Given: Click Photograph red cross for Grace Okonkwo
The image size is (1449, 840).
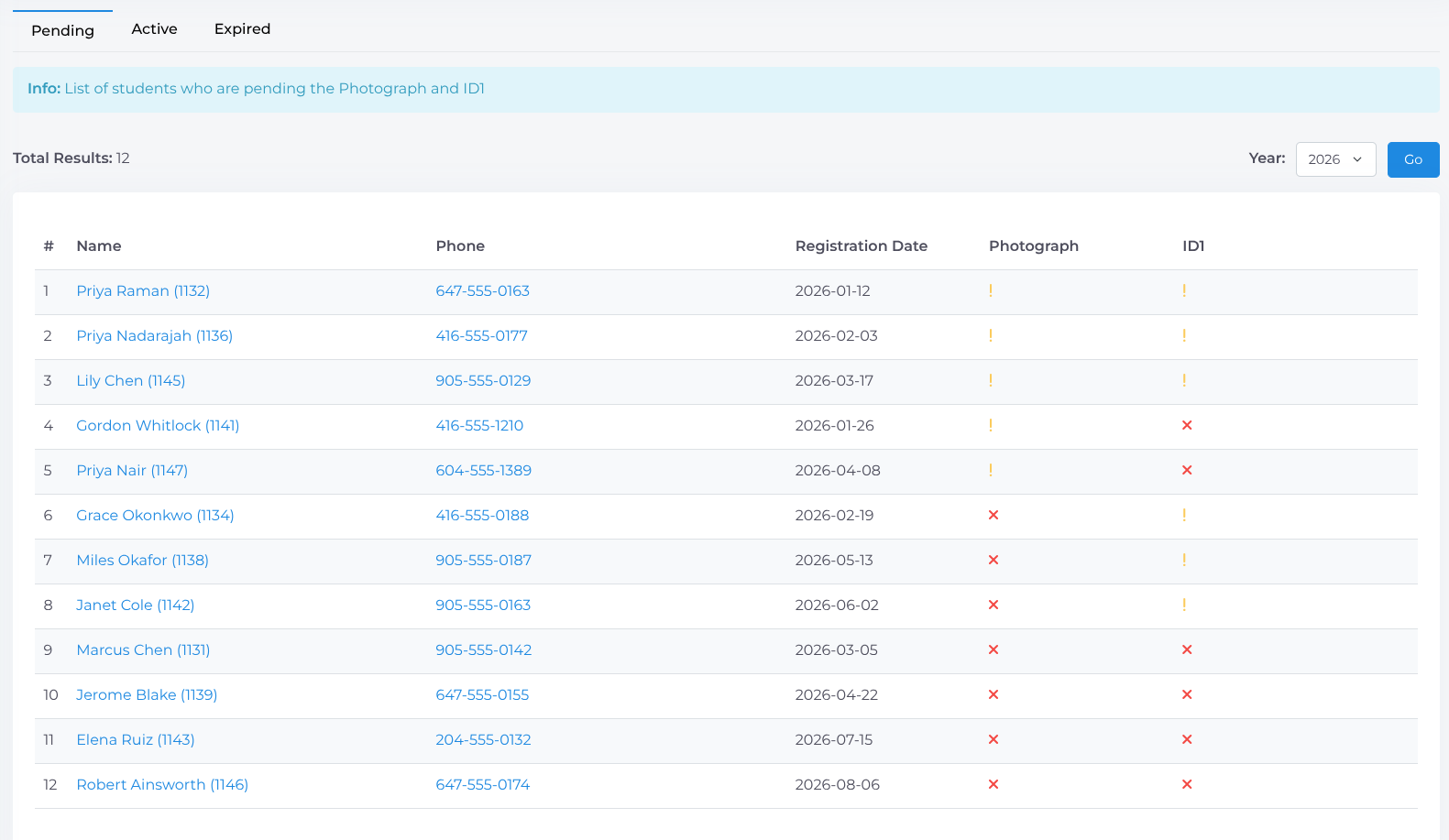Looking at the screenshot, I should tap(993, 515).
